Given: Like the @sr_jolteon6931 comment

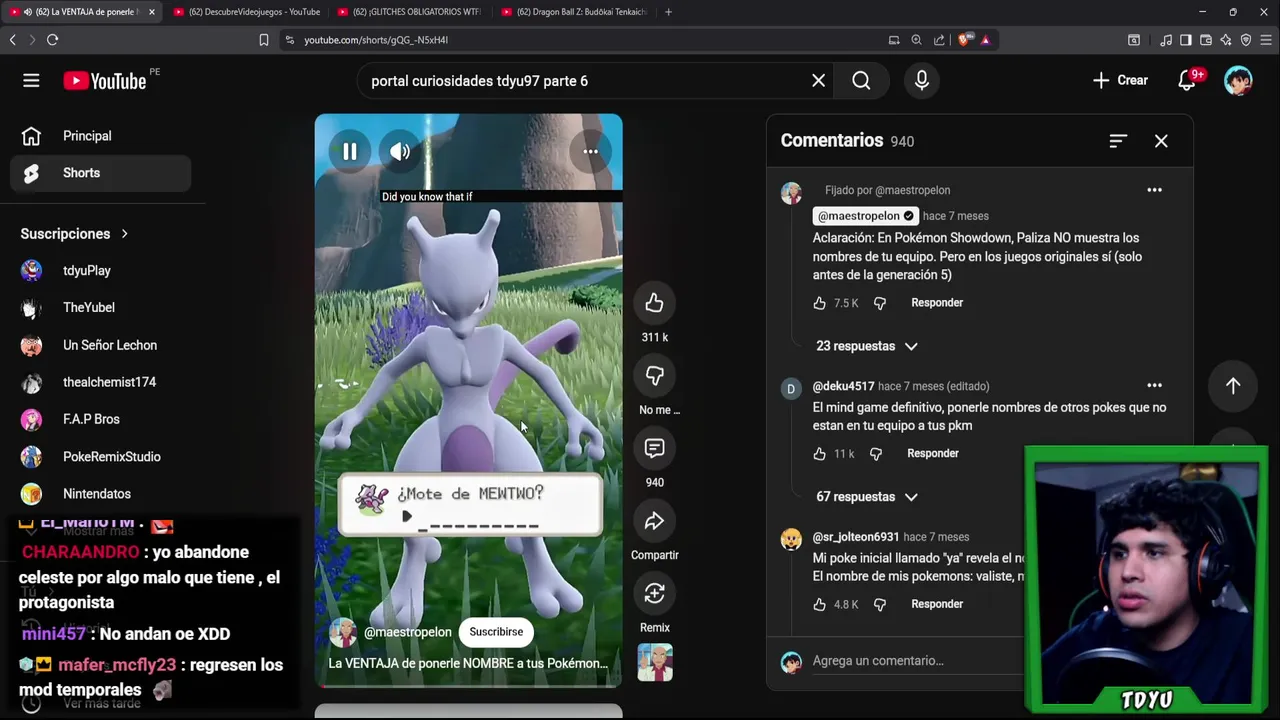Looking at the screenshot, I should point(819,605).
